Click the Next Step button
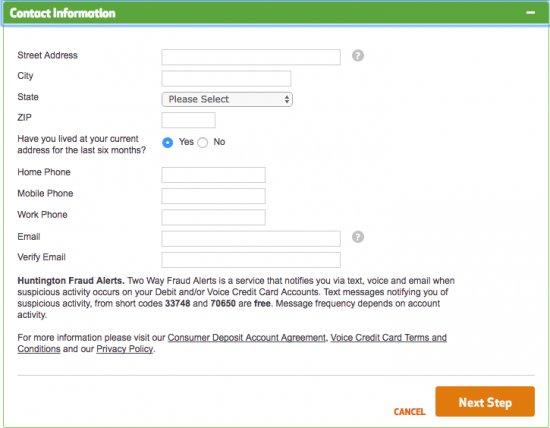The height and width of the screenshot is (428, 550). point(485,402)
